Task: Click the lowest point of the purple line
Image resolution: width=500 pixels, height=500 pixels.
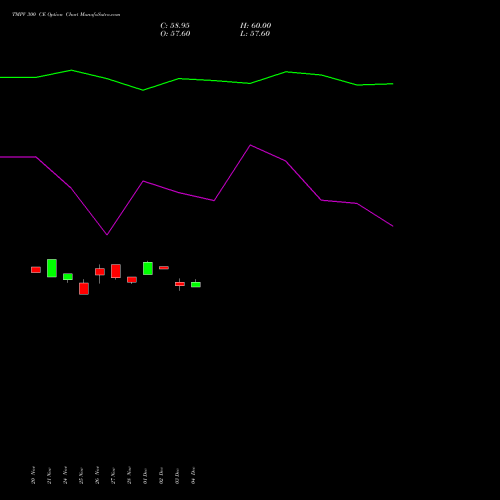Action: 107,235
